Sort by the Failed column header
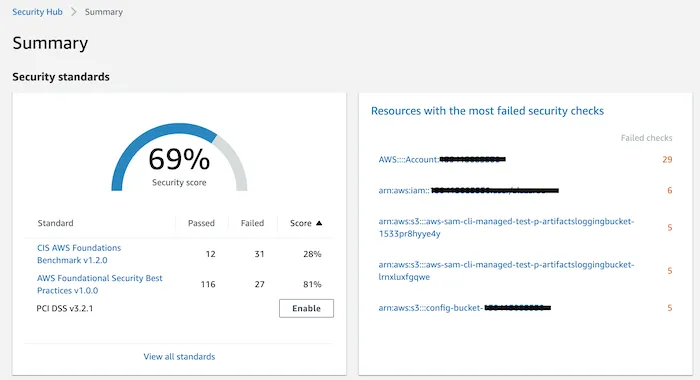 pos(252,223)
